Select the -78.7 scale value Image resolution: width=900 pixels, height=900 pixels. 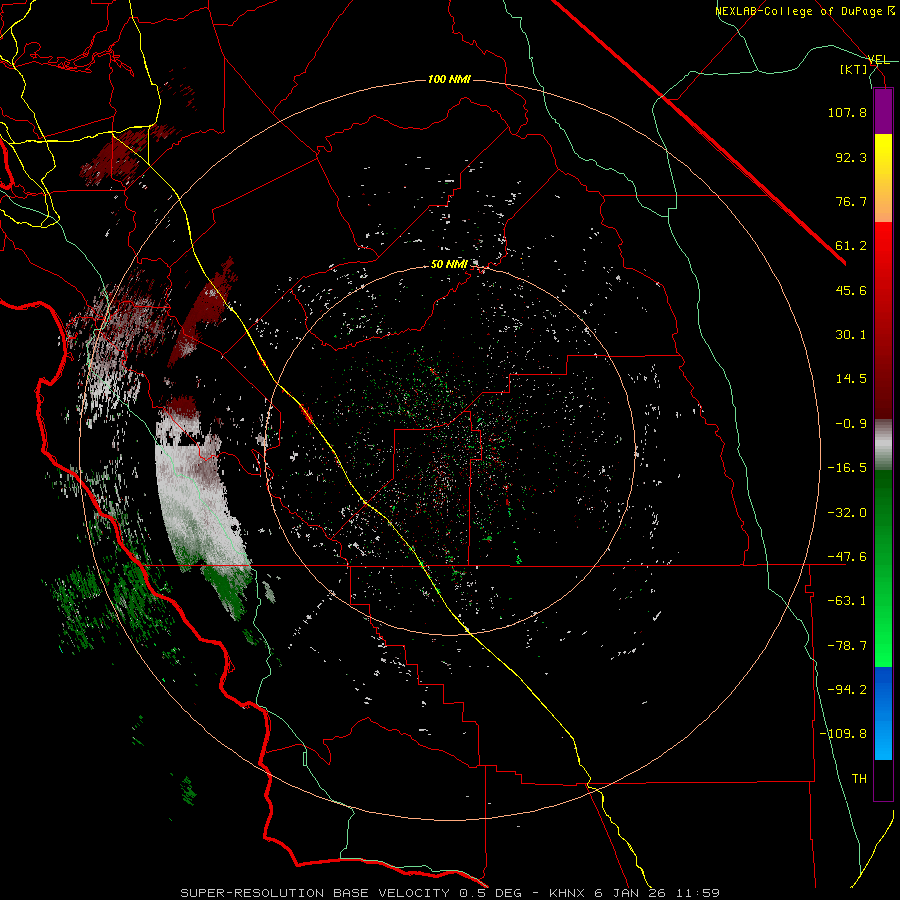[x=847, y=646]
